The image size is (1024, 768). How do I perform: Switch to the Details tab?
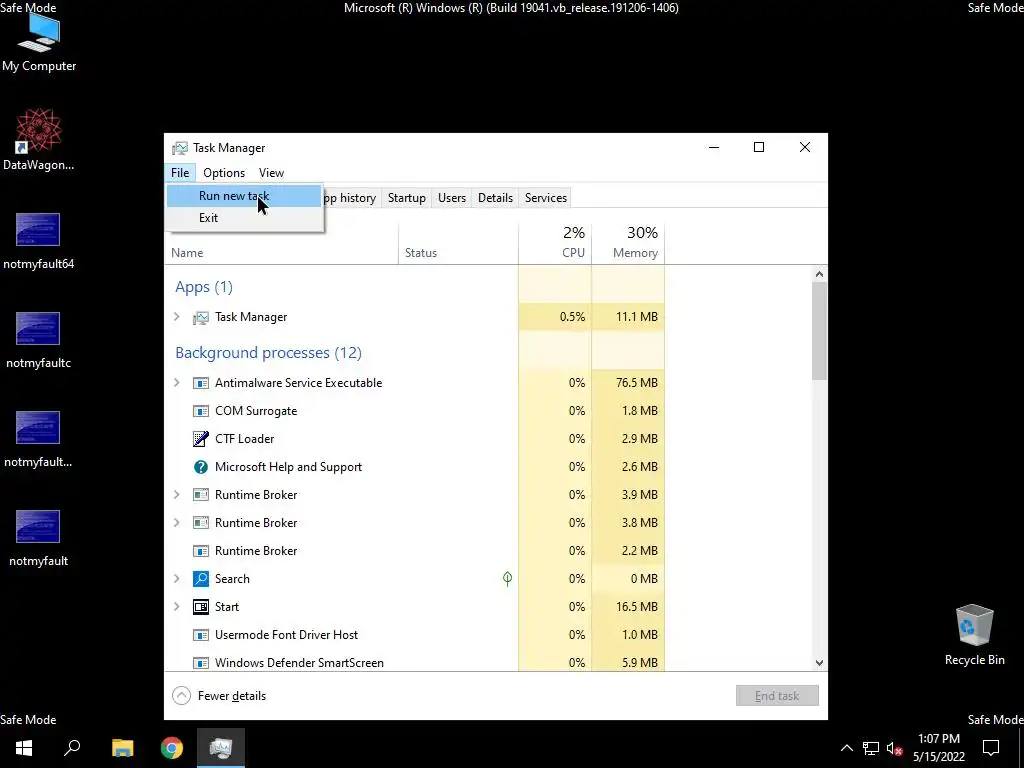click(495, 198)
